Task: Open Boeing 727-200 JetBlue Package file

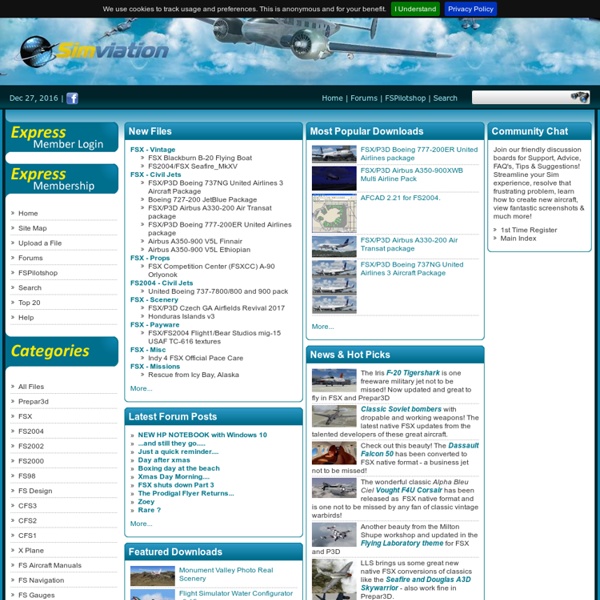Action: (x=202, y=200)
